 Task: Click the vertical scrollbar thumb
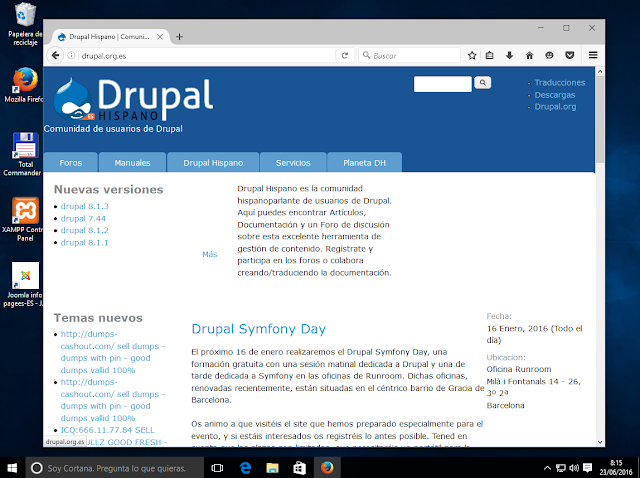click(x=600, y=120)
